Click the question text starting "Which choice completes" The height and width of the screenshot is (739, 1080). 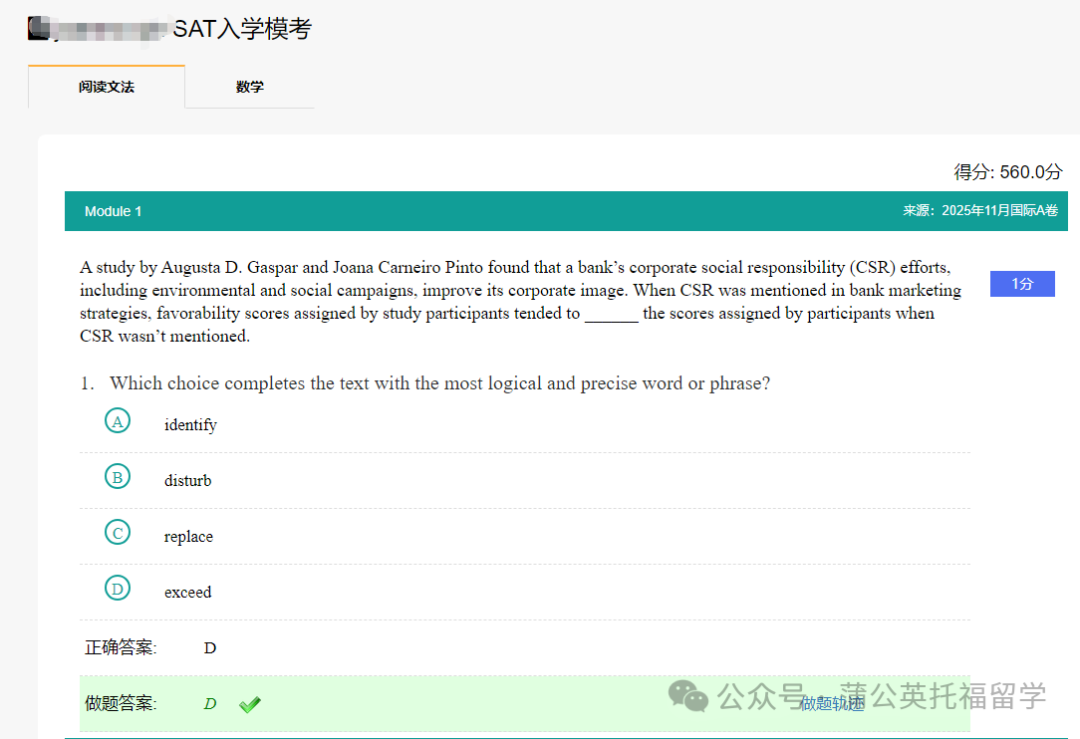439,384
